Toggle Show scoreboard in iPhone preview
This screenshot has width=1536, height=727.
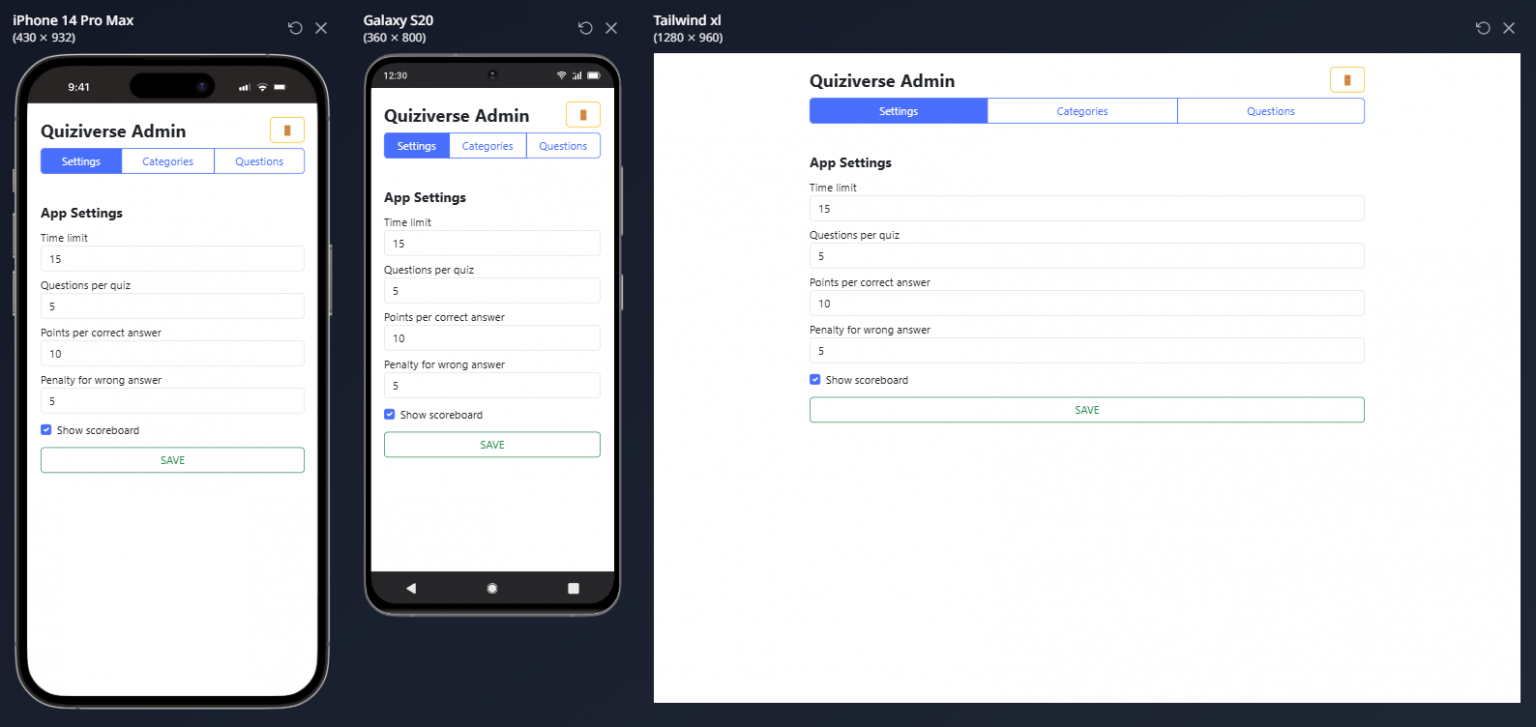(x=46, y=429)
